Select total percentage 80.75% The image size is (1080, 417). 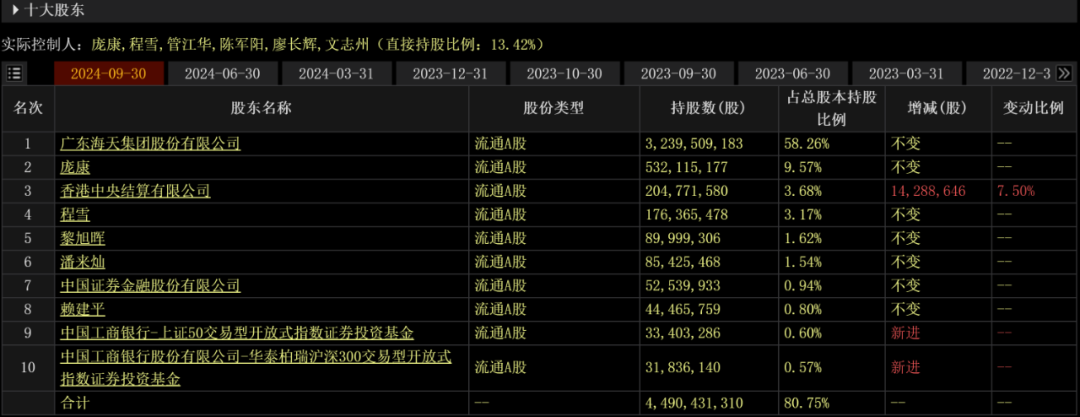coord(807,403)
